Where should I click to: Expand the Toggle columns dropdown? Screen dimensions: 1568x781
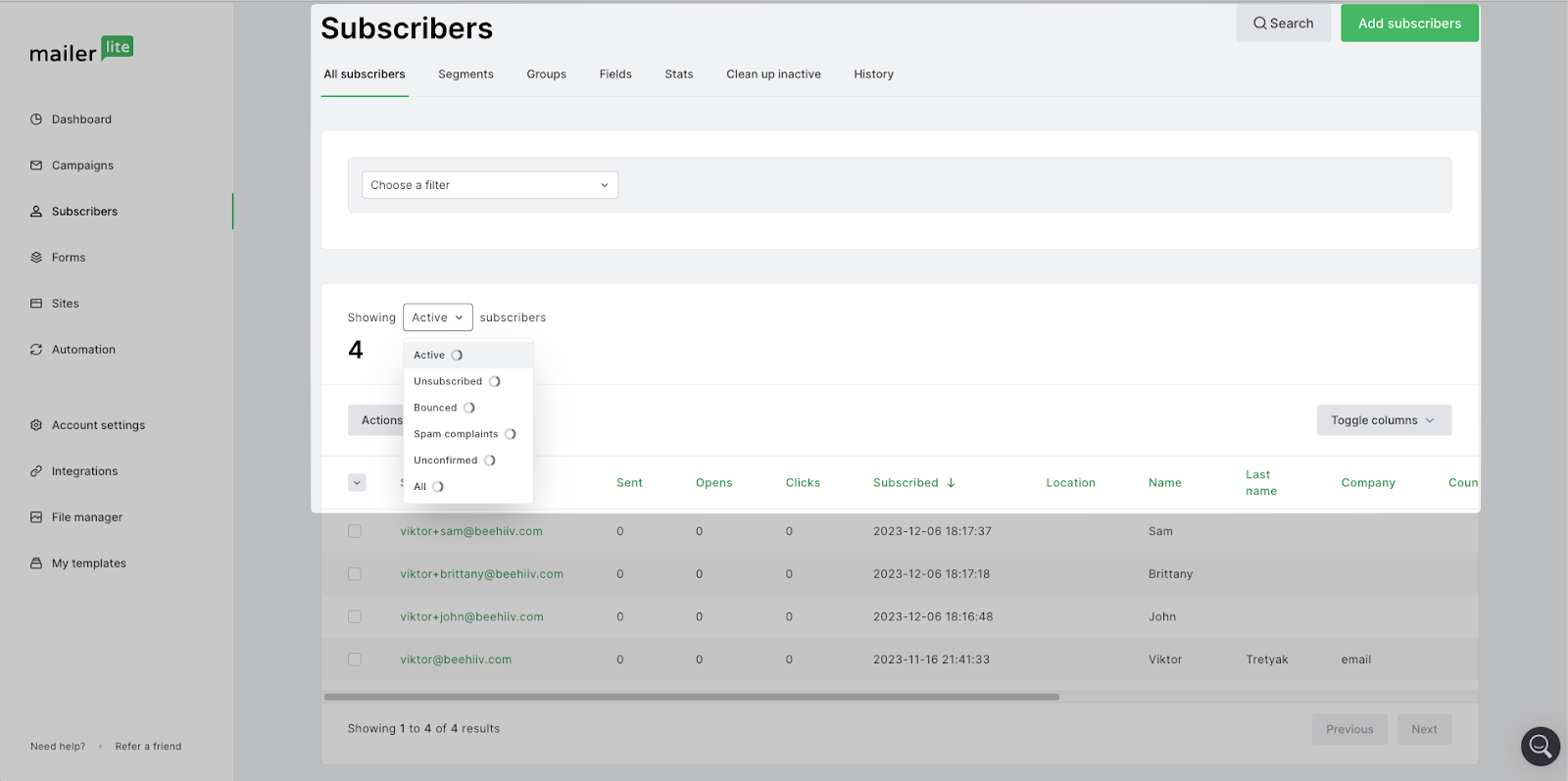coord(1383,420)
